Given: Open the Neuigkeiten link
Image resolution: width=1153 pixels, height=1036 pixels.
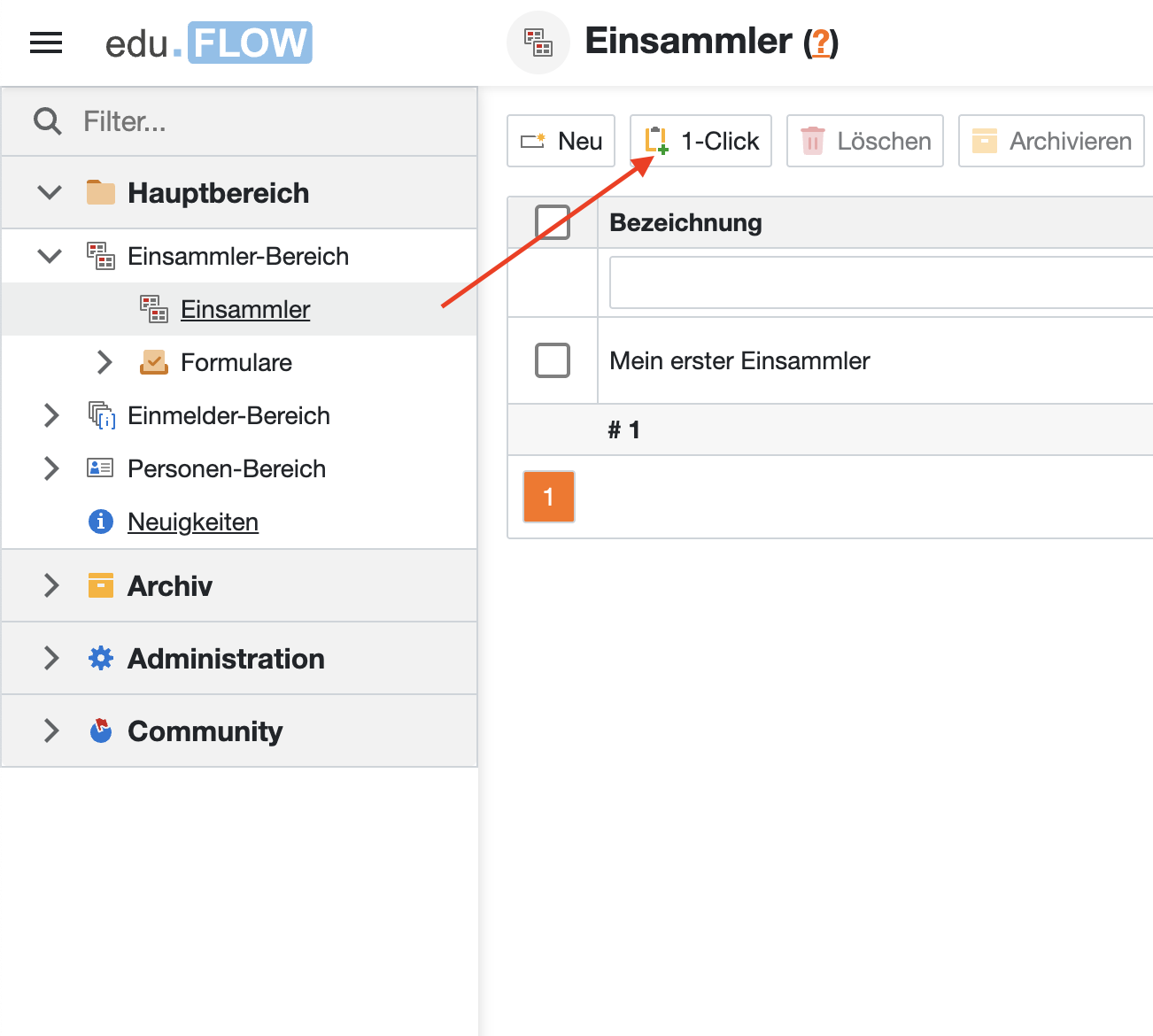Looking at the screenshot, I should 193,522.
